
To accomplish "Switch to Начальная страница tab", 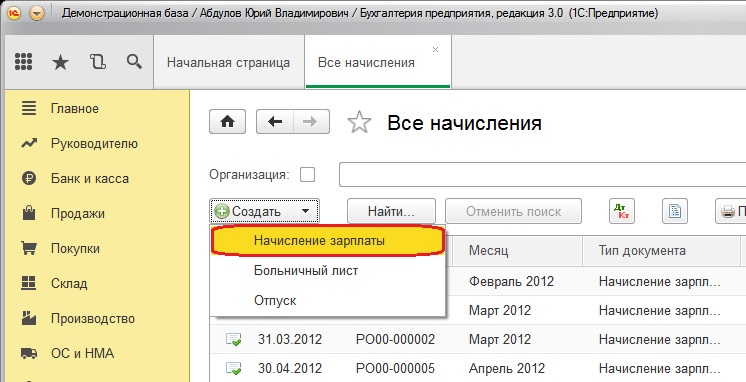I will (x=228, y=62).
